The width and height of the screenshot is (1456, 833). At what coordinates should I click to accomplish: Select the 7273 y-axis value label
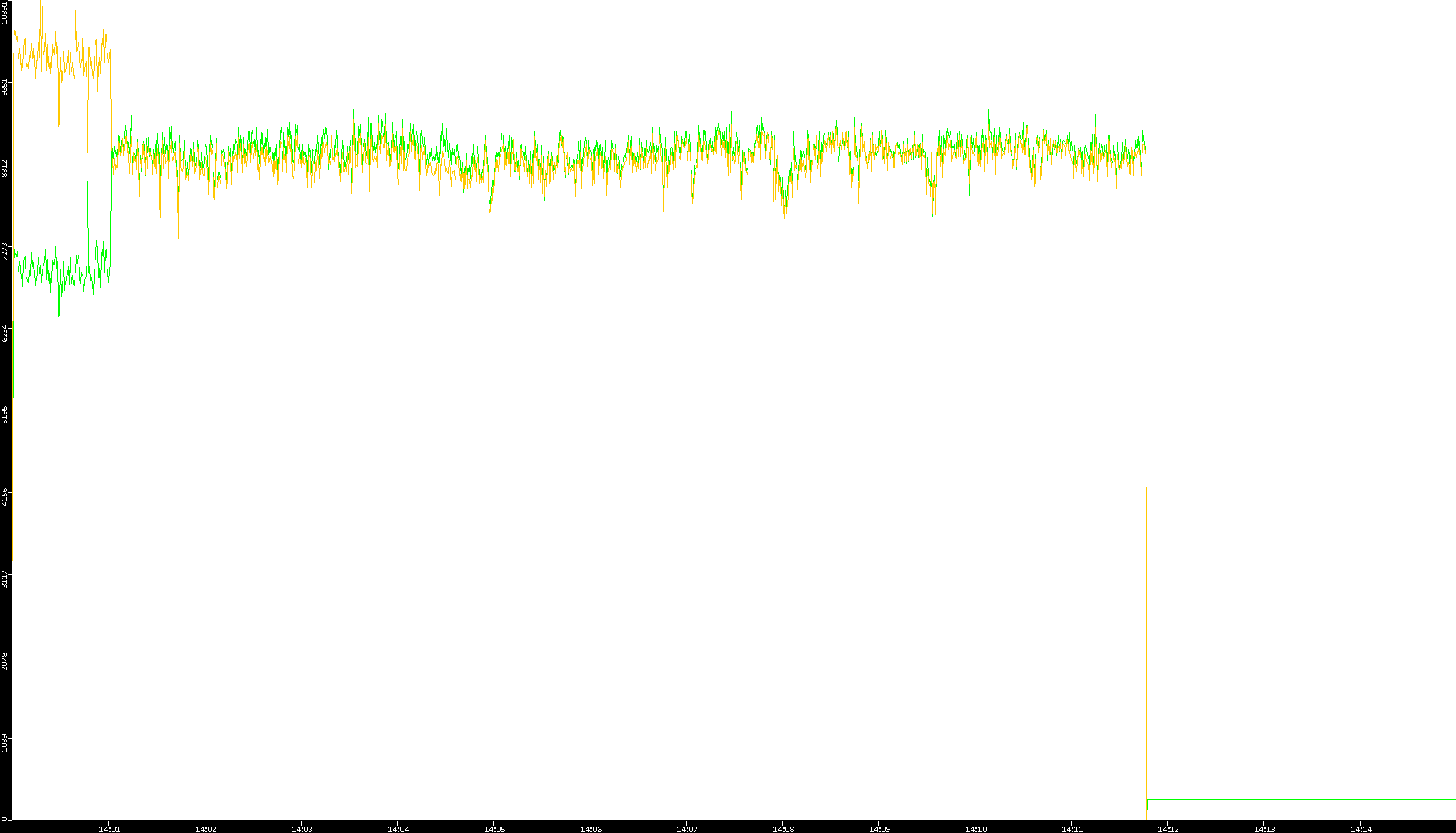(6, 251)
